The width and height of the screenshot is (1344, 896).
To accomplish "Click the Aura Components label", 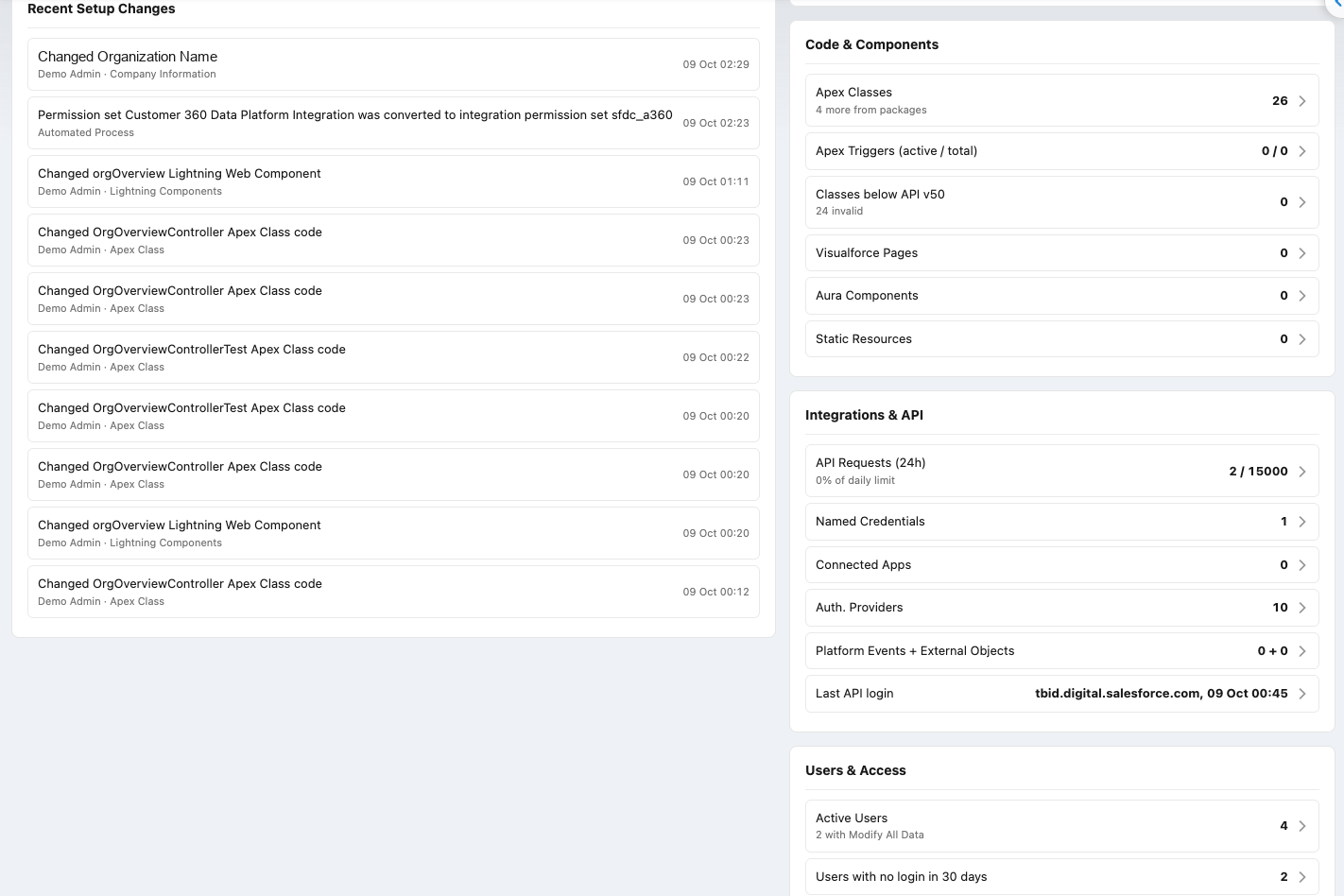I will tap(867, 296).
